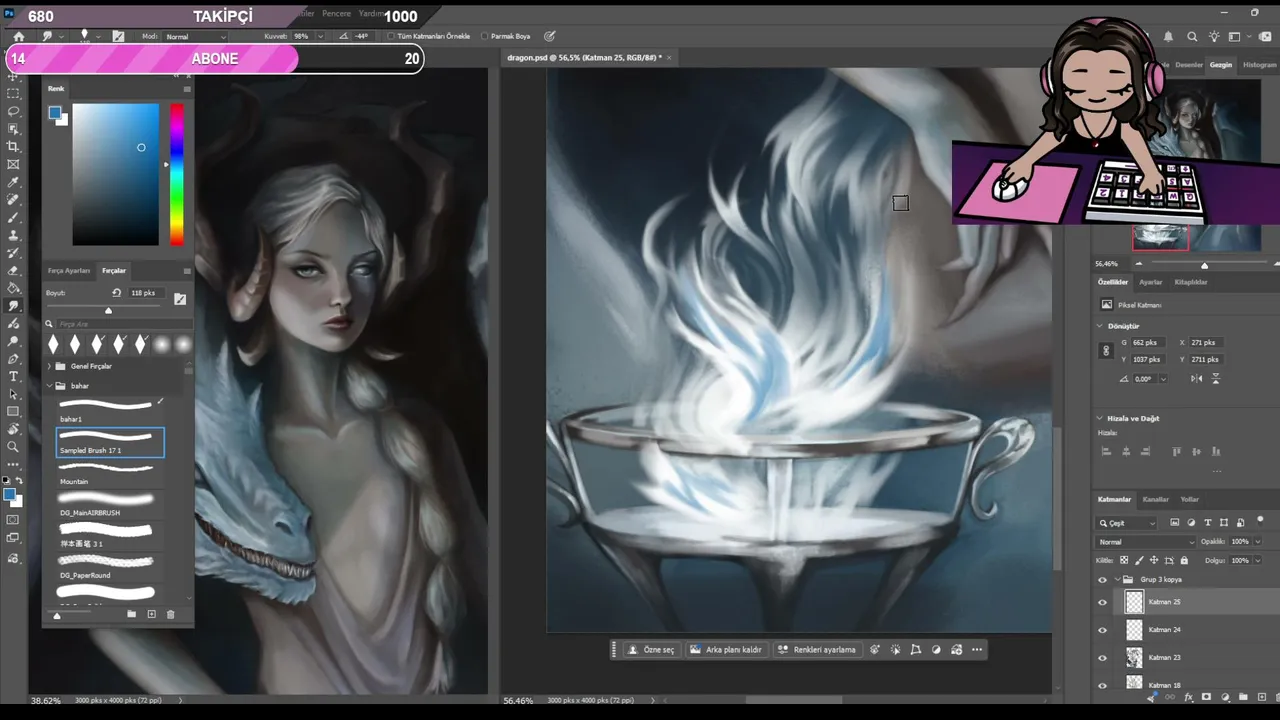1280x720 pixels.
Task: Delete the selected brush with trash icon
Action: pos(170,614)
